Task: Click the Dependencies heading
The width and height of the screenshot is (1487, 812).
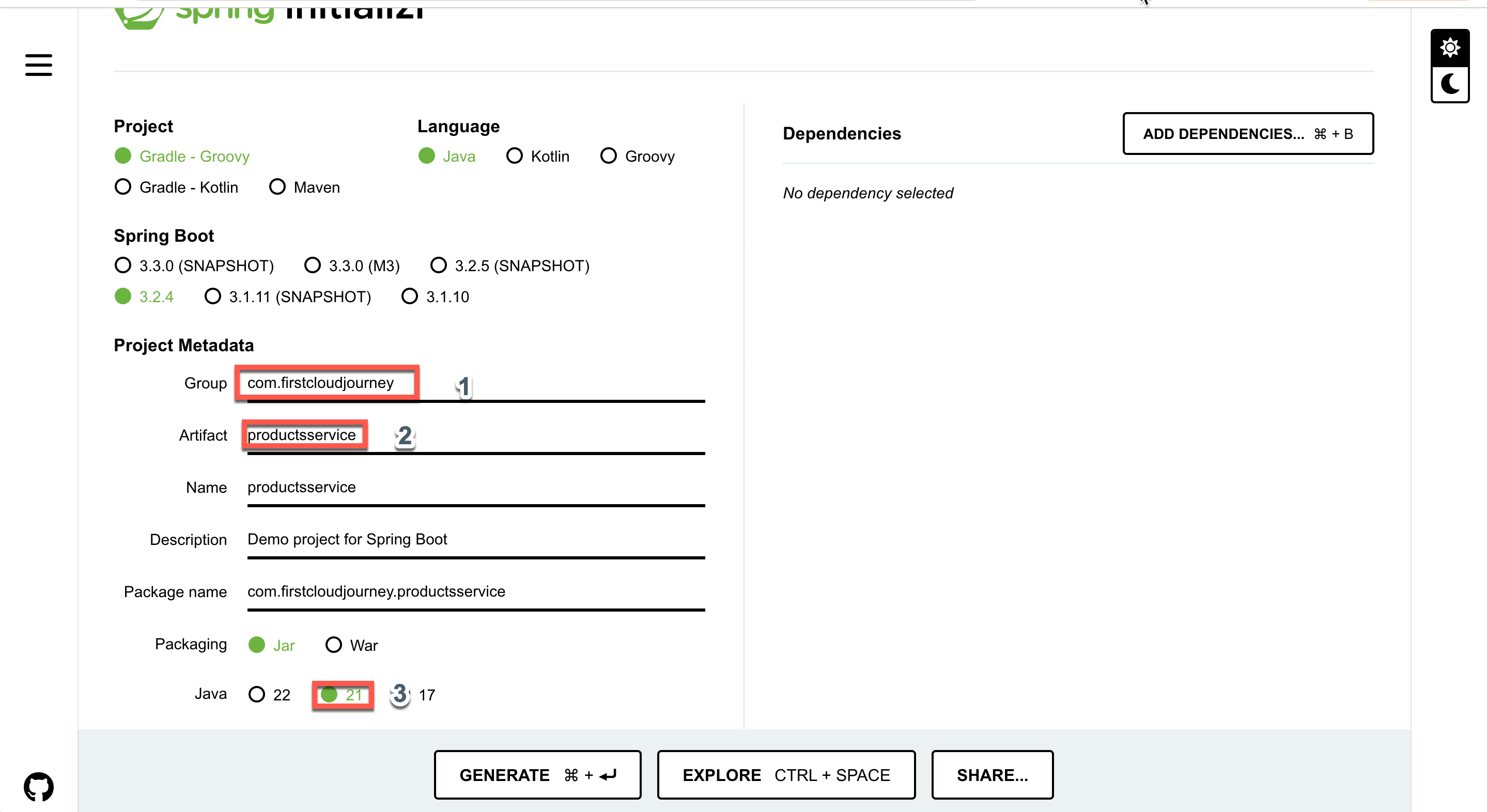Action: click(x=842, y=133)
